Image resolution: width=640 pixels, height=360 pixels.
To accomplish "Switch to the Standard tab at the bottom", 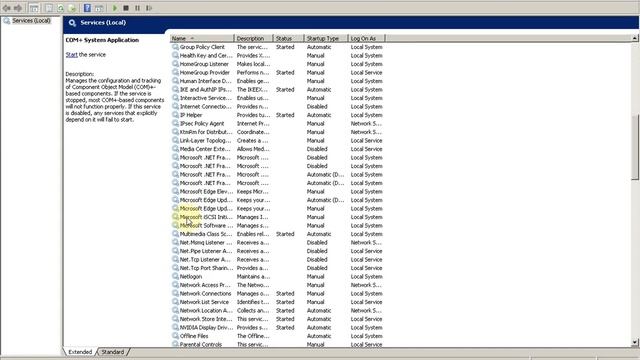I will click(112, 352).
